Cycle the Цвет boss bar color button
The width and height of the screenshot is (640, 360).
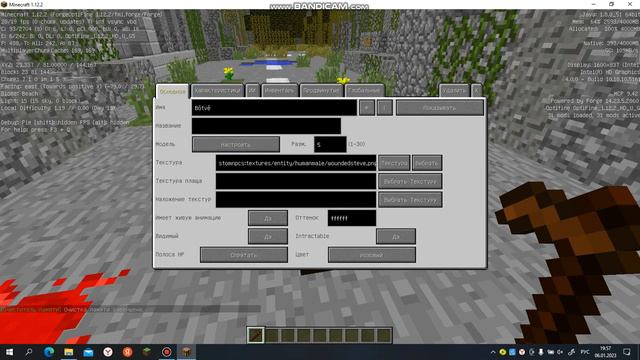click(372, 255)
